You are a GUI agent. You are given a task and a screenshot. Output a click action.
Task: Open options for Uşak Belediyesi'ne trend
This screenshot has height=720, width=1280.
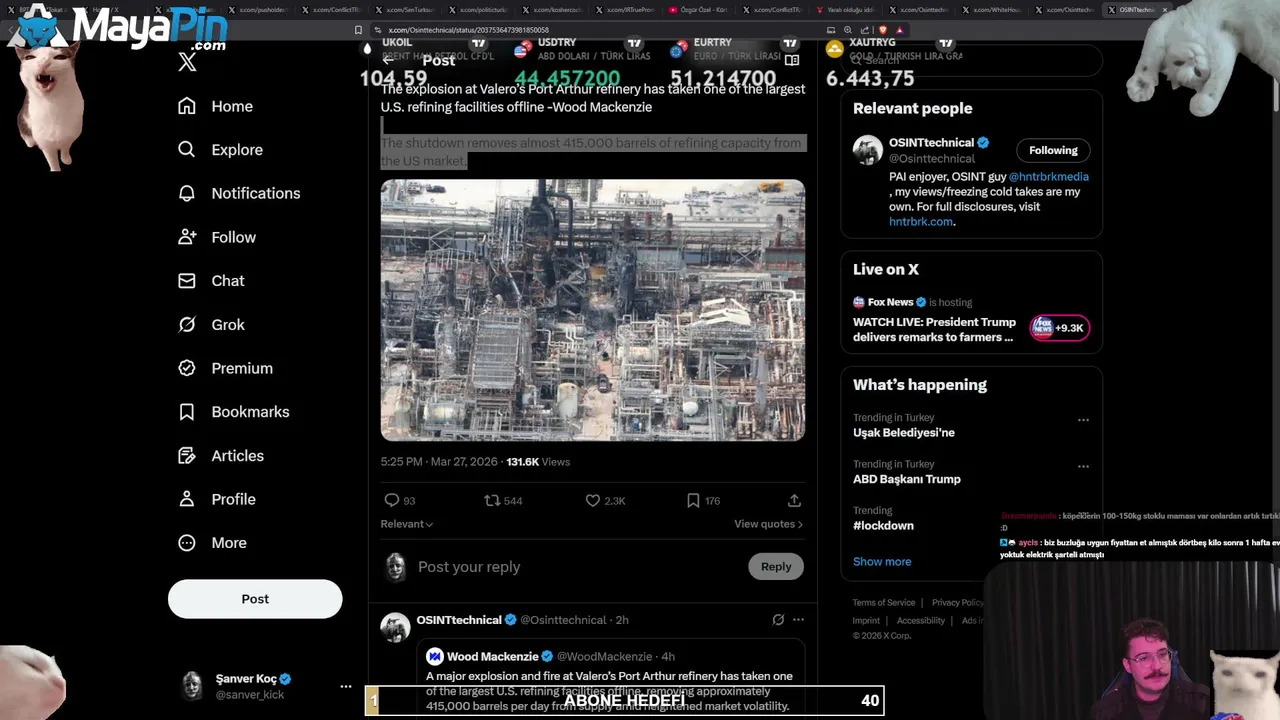1083,420
